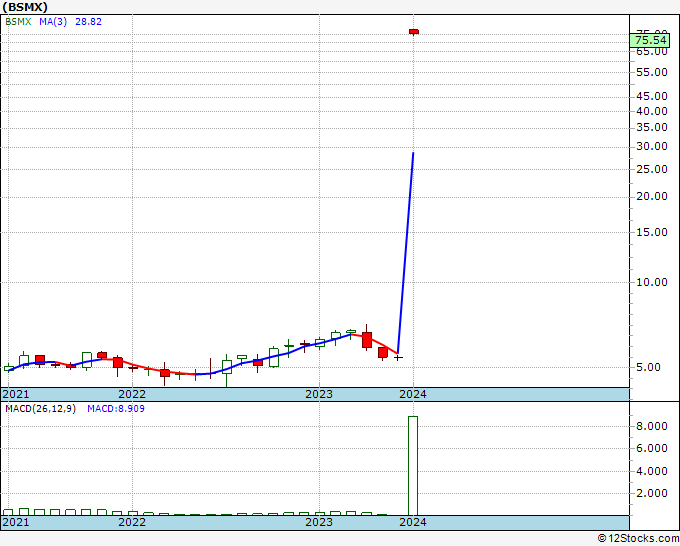Screen dimensions: 680x546
Task: Click the MA(3) legend label
Action: coord(53,22)
